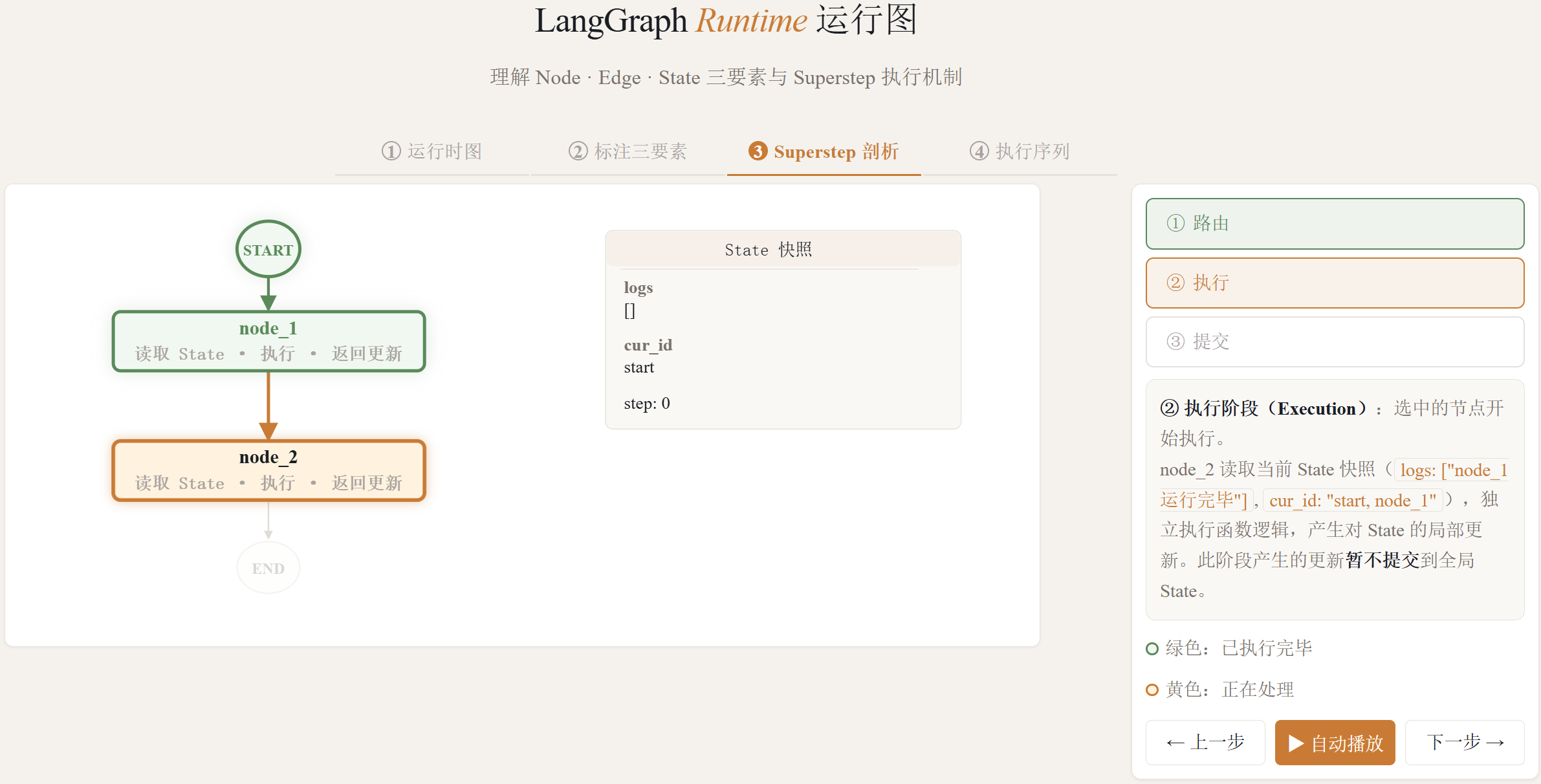
Task: Click the node_1 box in graph
Action: pos(268,342)
